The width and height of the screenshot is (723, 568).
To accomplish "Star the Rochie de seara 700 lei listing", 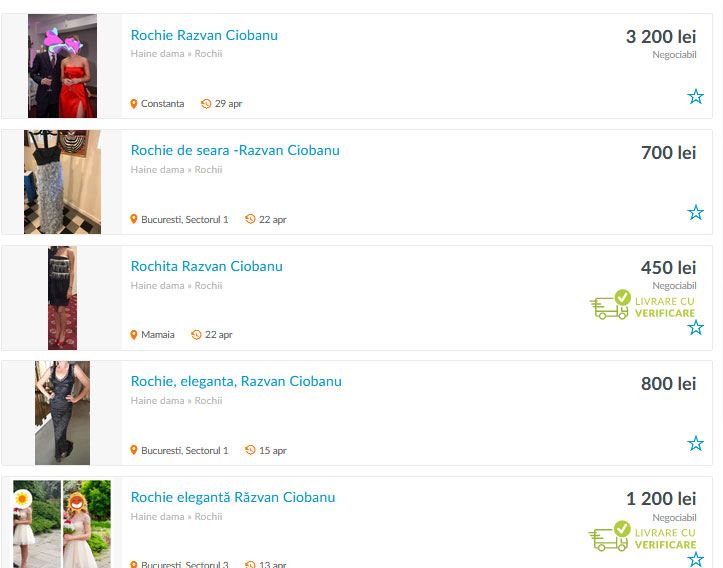I will point(695,213).
